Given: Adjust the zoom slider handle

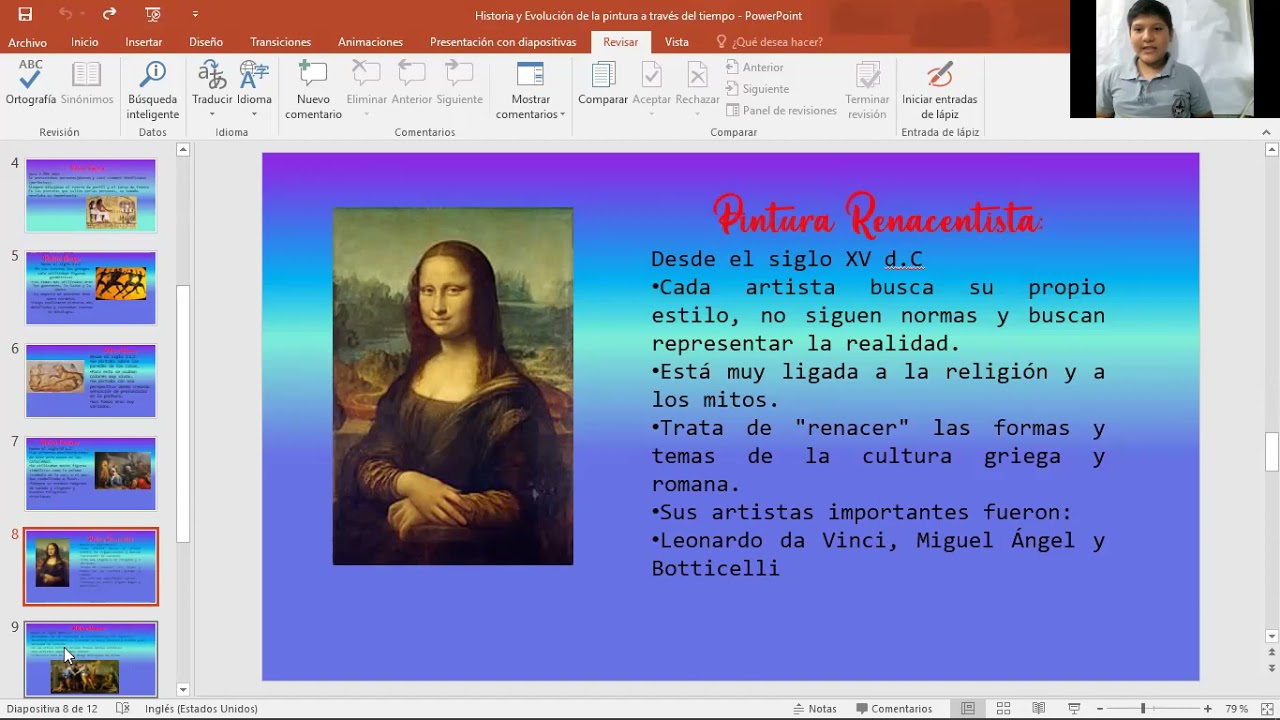Looking at the screenshot, I should coord(1143,709).
